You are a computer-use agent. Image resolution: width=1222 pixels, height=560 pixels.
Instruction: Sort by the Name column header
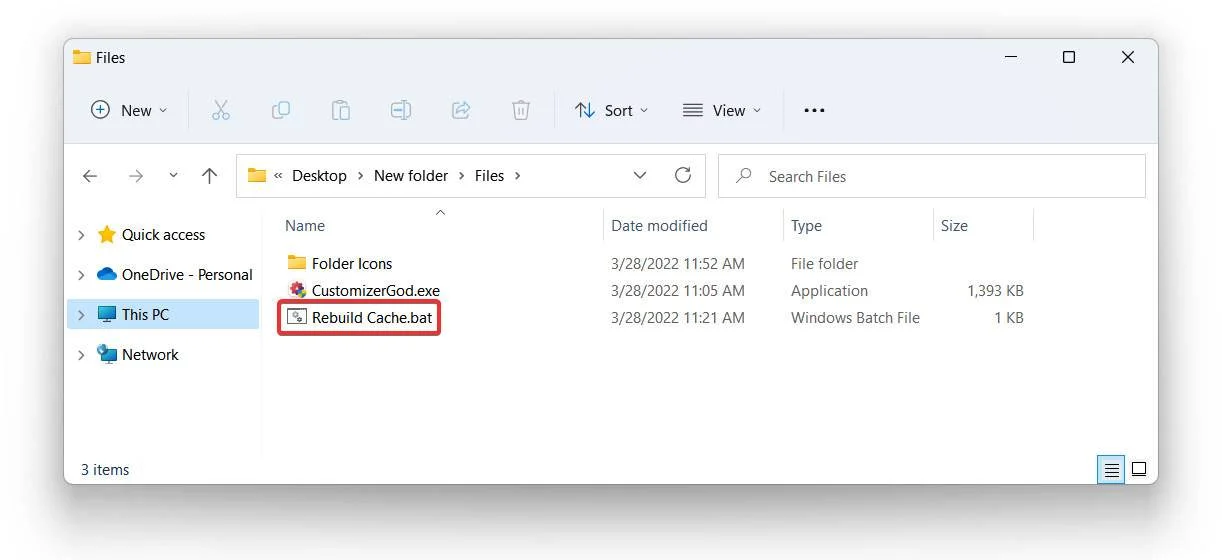pos(305,225)
